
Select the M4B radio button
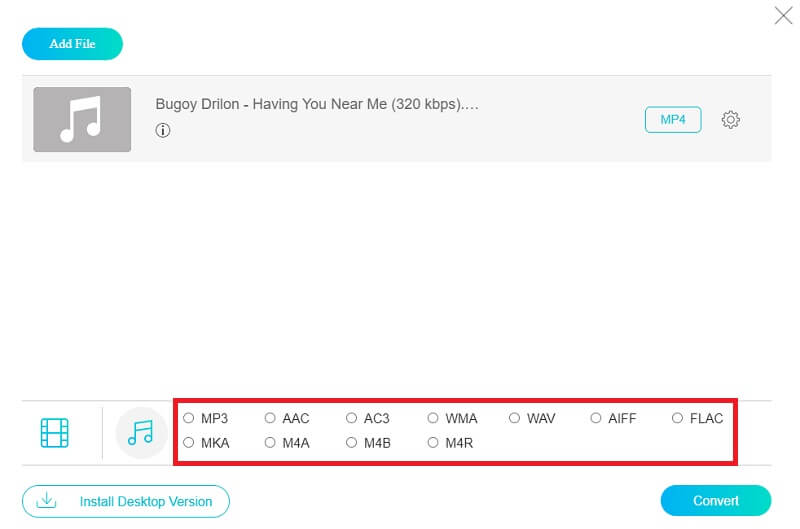click(x=352, y=442)
